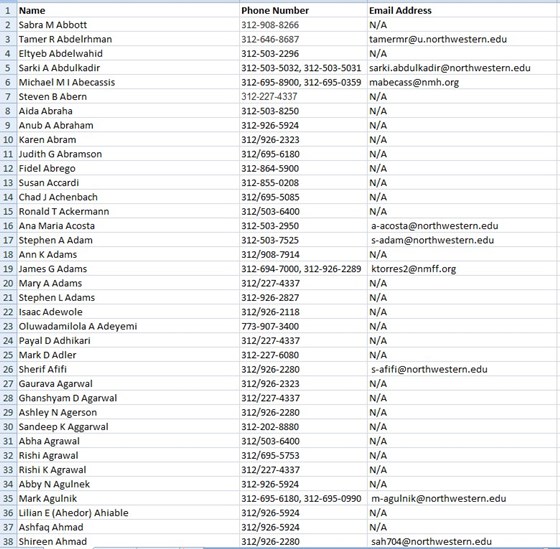
Task: Select the cell Isaac Adewole
Action: pos(128,312)
